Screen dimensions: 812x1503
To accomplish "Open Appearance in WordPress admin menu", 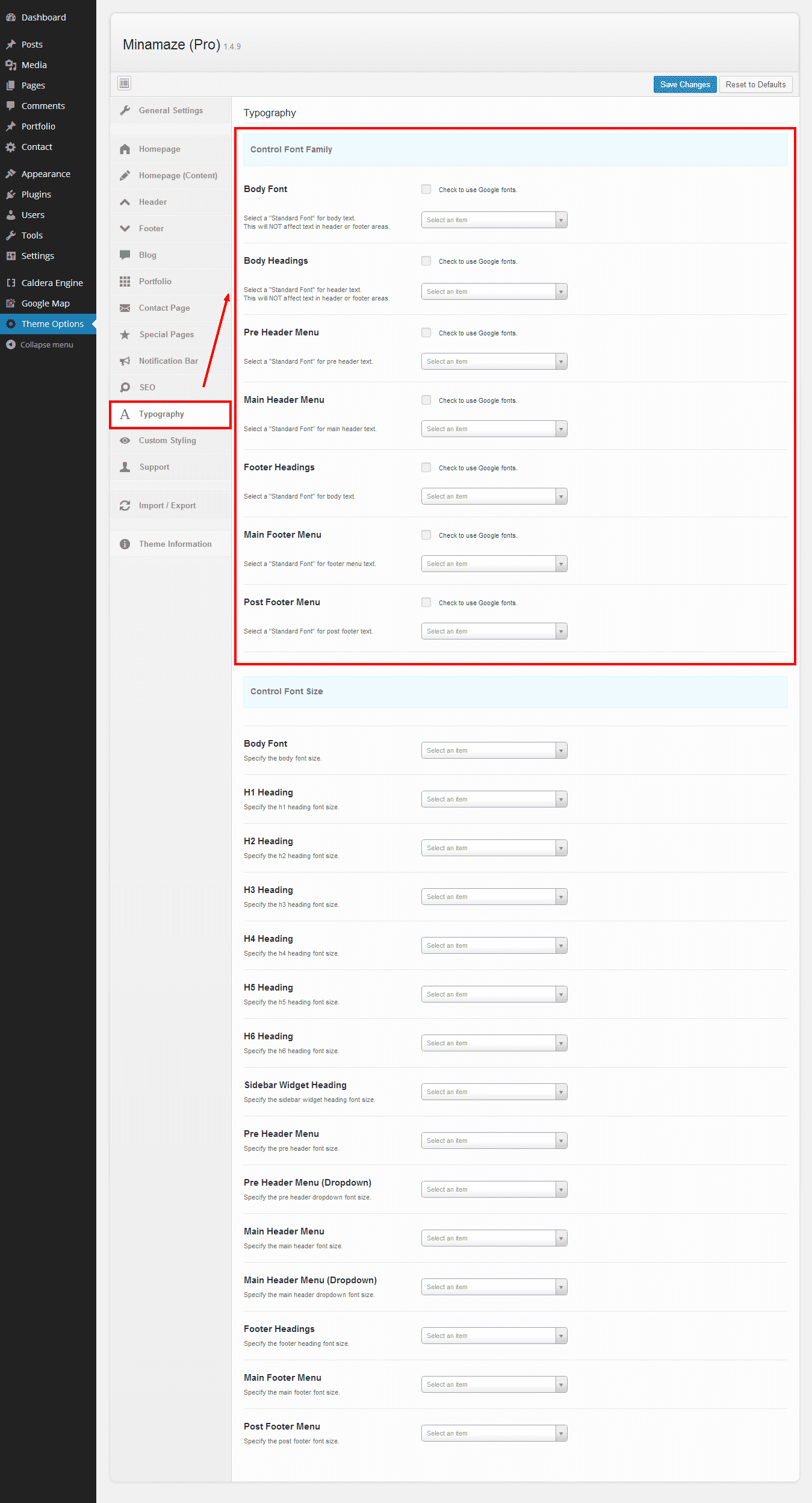I will pos(46,174).
